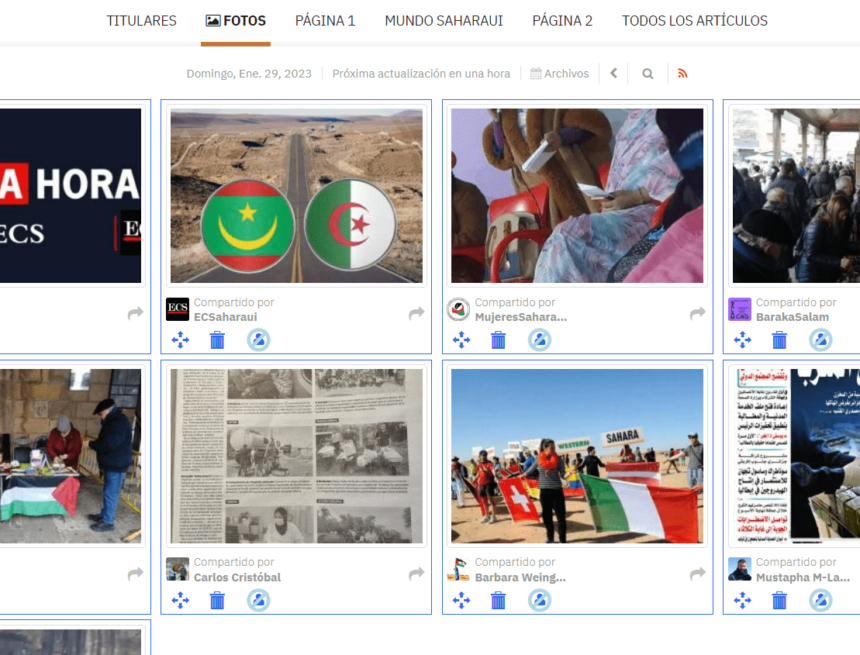The image size is (860, 655).
Task: Select the TODOS LOS ARTÍCULOS tab
Action: click(694, 21)
